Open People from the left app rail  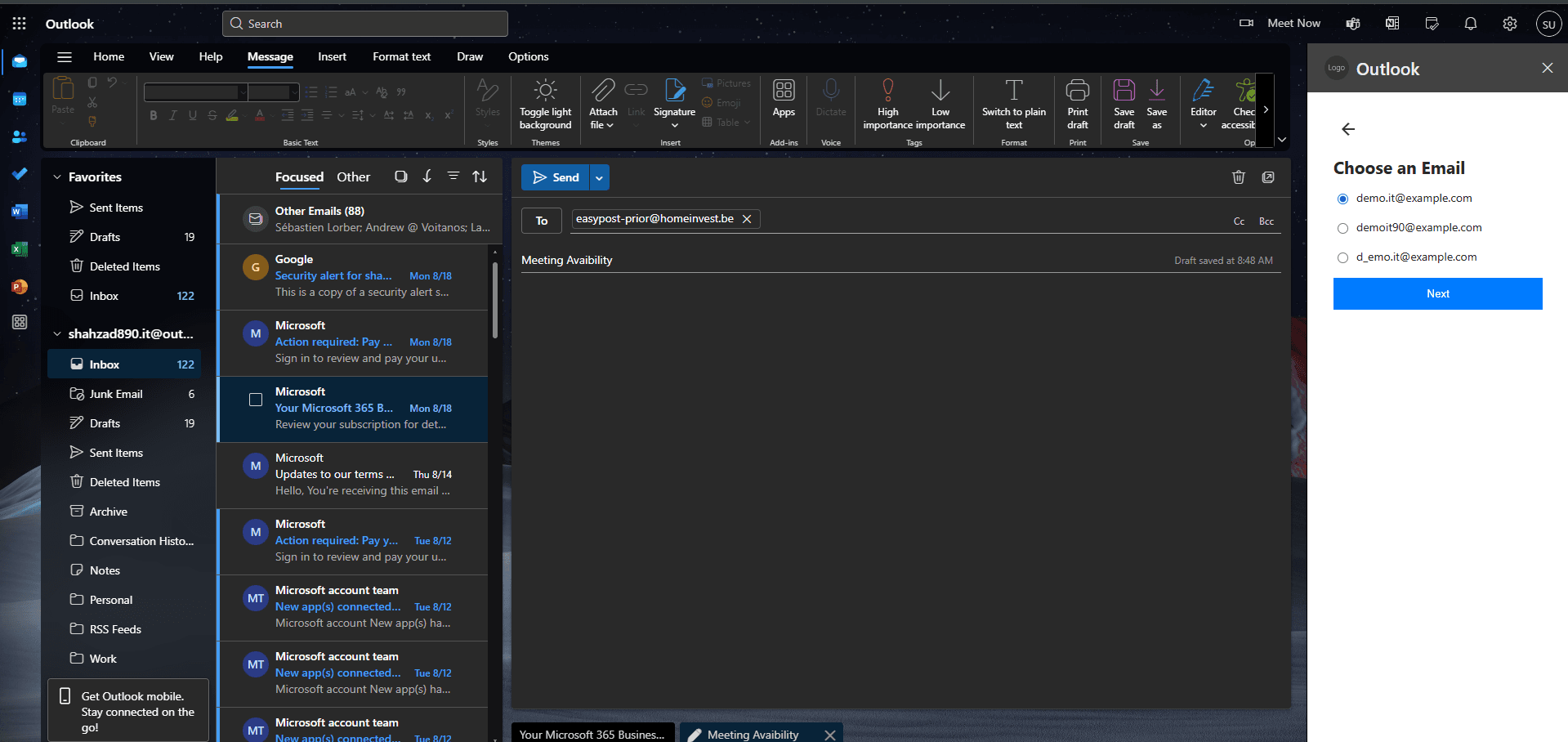coord(20,136)
